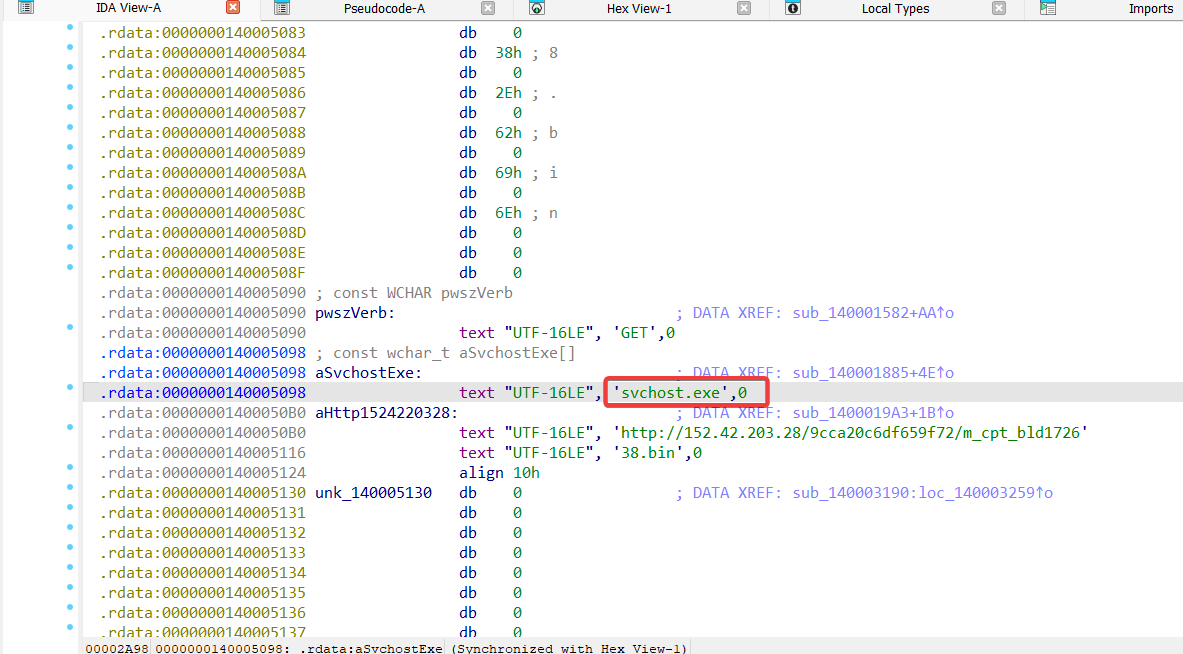Switch to the Local Types tab
Image resolution: width=1183 pixels, height=654 pixels.
tap(895, 8)
